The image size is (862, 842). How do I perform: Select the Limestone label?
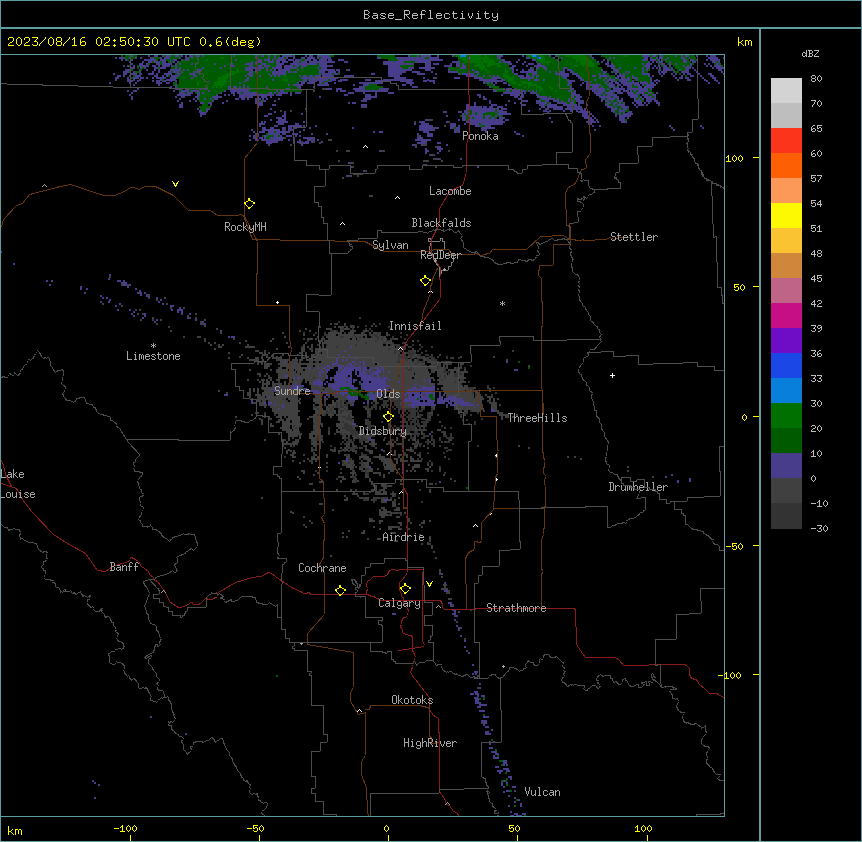tap(153, 356)
